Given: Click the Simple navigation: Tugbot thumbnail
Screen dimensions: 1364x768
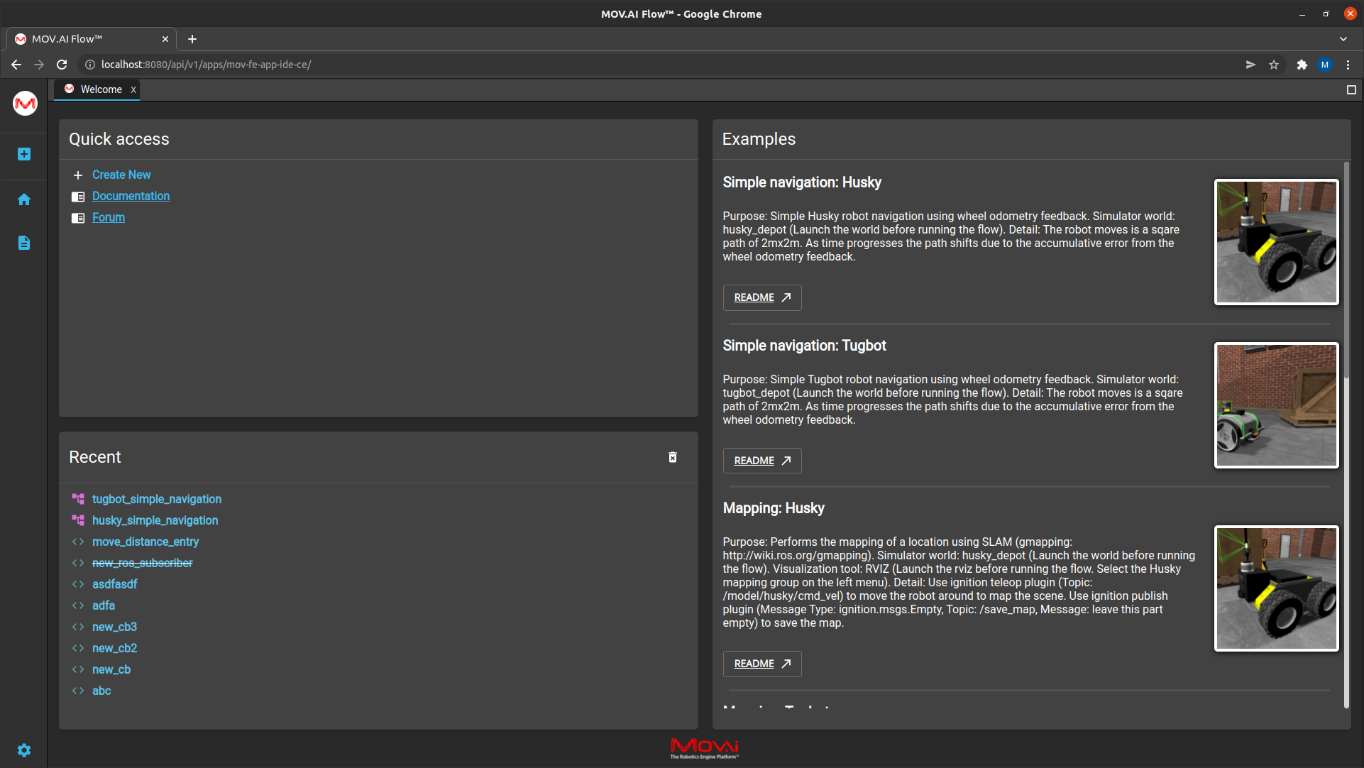Looking at the screenshot, I should pos(1276,405).
